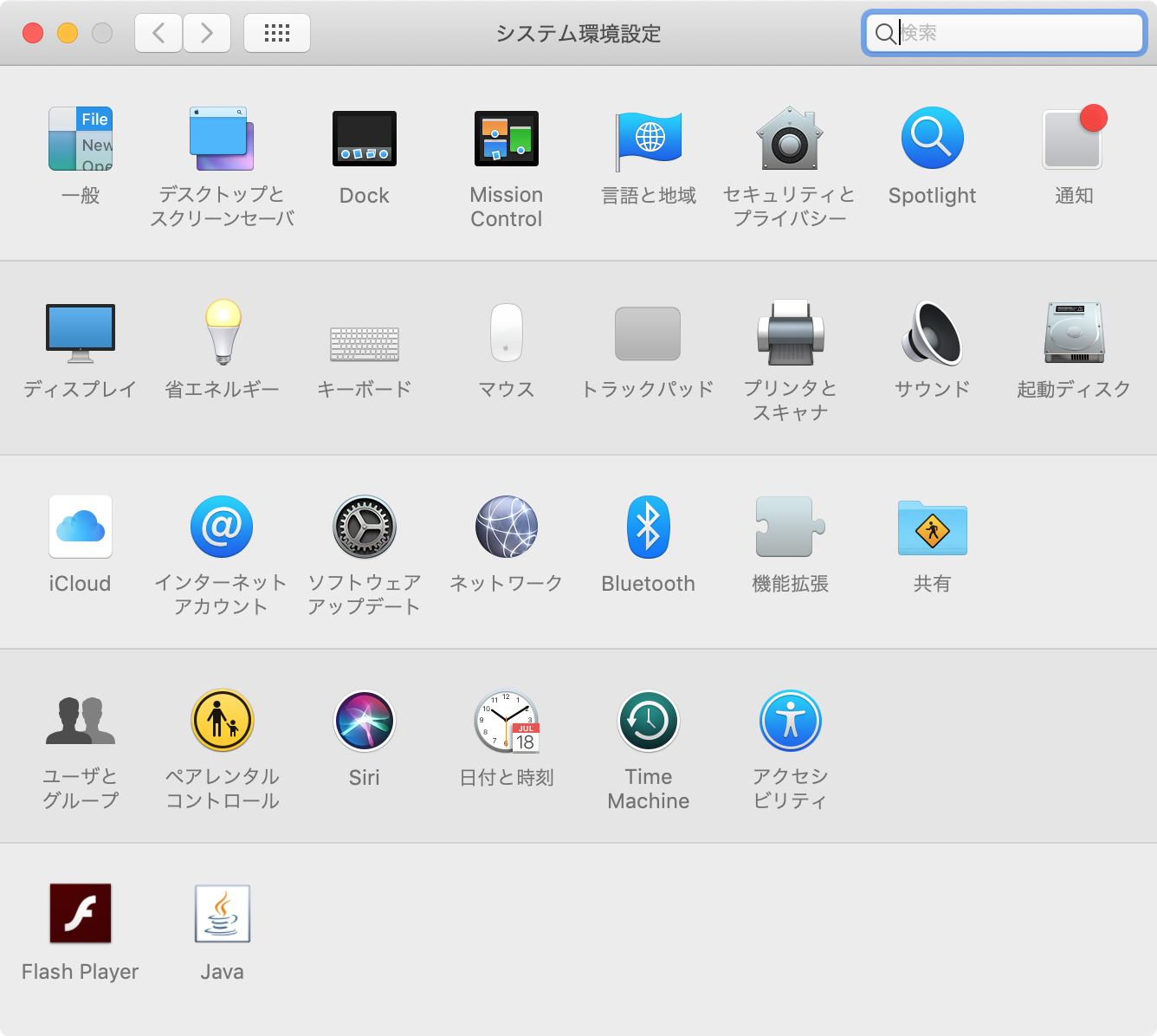Open Mission Control preferences

point(506,139)
